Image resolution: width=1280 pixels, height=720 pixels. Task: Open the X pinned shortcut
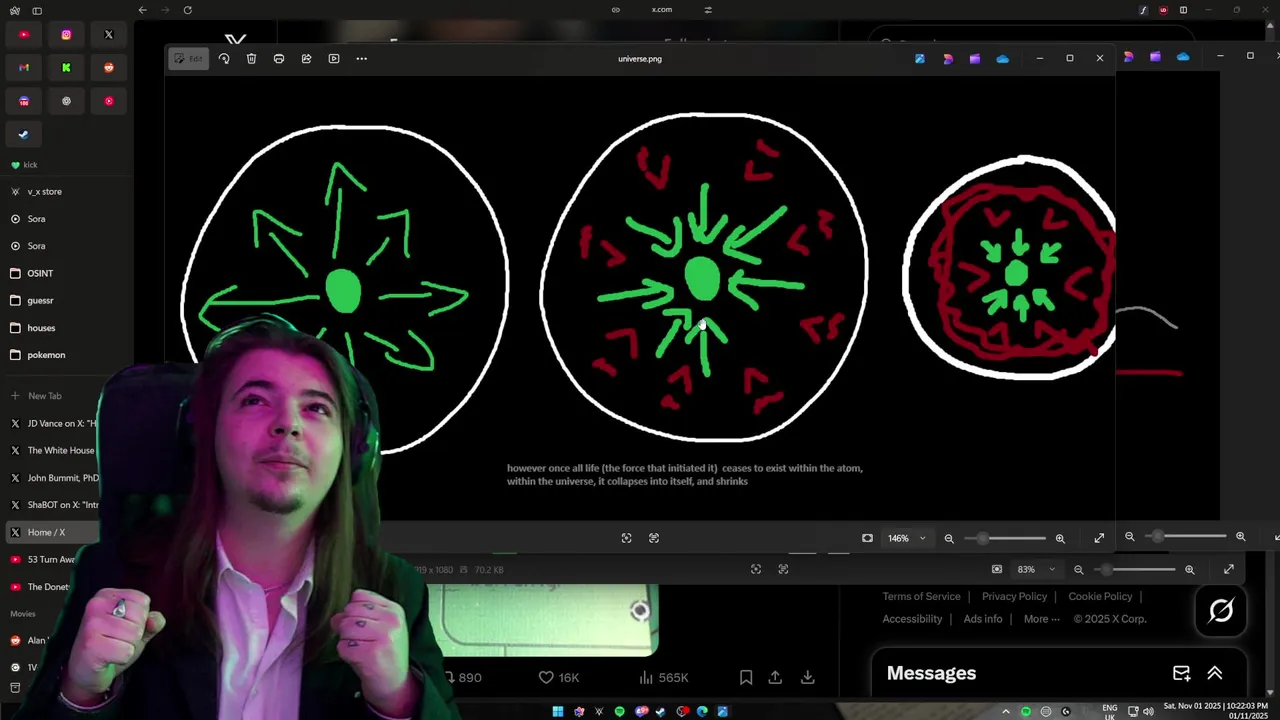coord(109,35)
